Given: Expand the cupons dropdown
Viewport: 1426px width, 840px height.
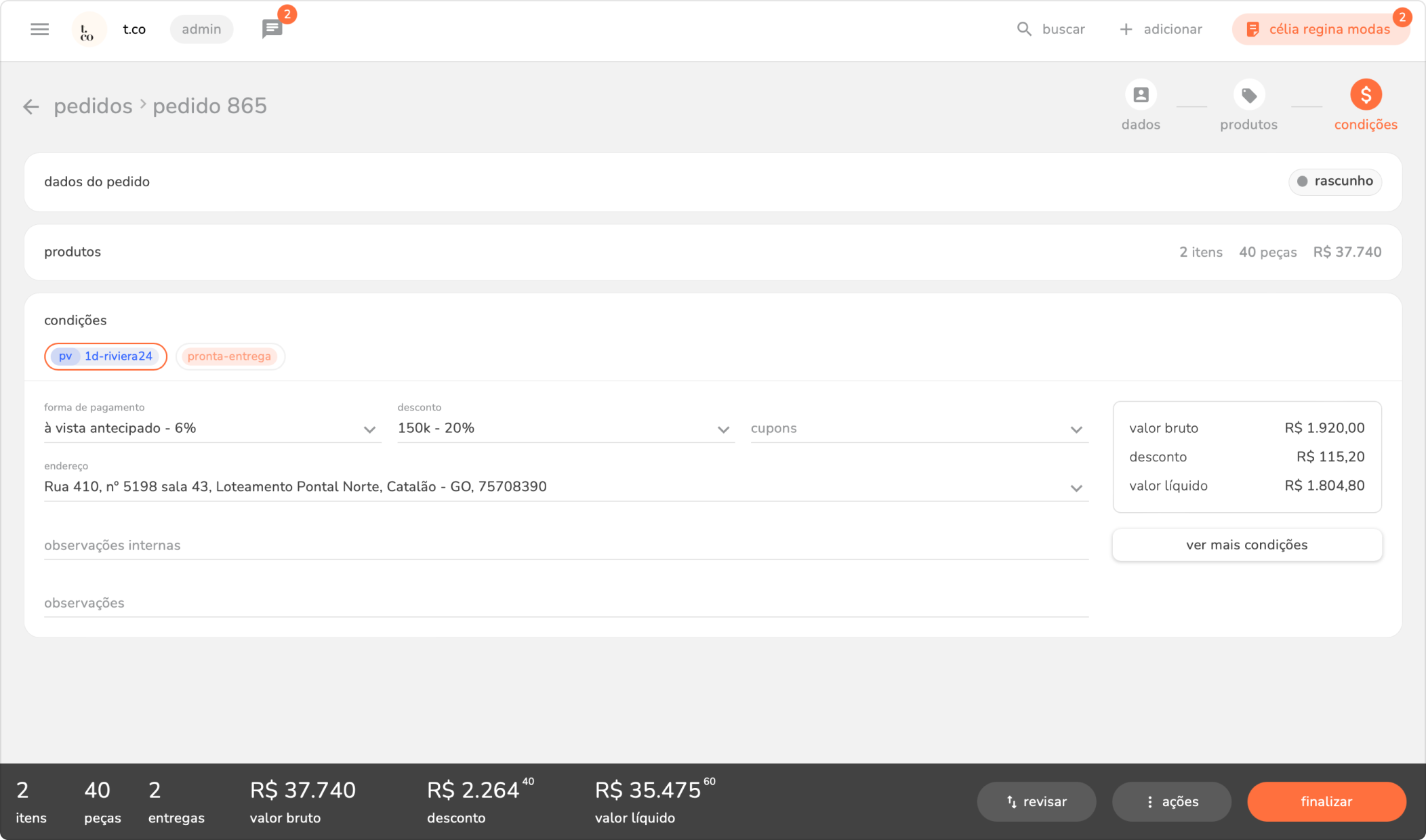Looking at the screenshot, I should pyautogui.click(x=918, y=429).
